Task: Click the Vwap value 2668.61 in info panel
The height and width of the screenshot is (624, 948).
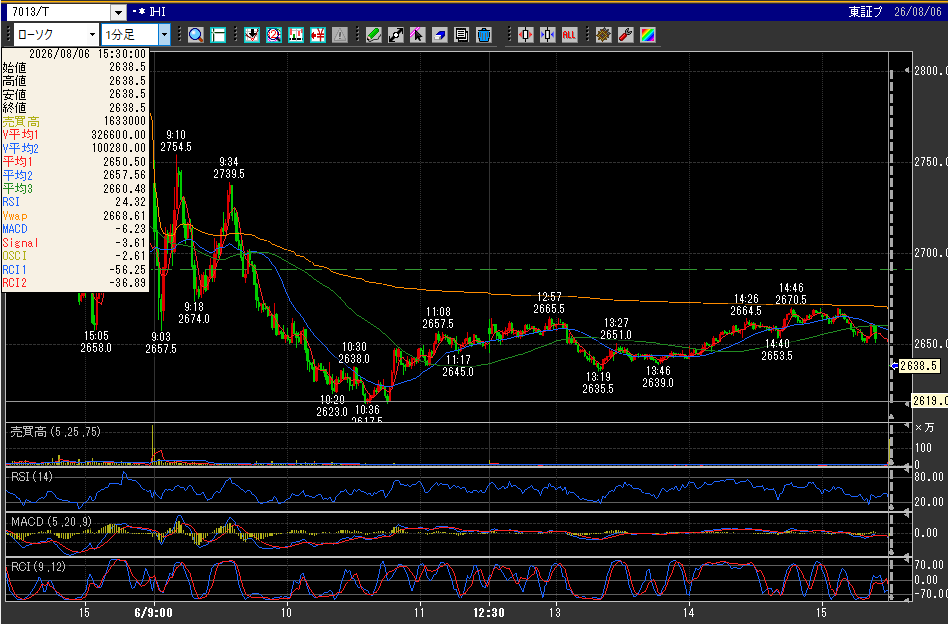Action: point(125,216)
